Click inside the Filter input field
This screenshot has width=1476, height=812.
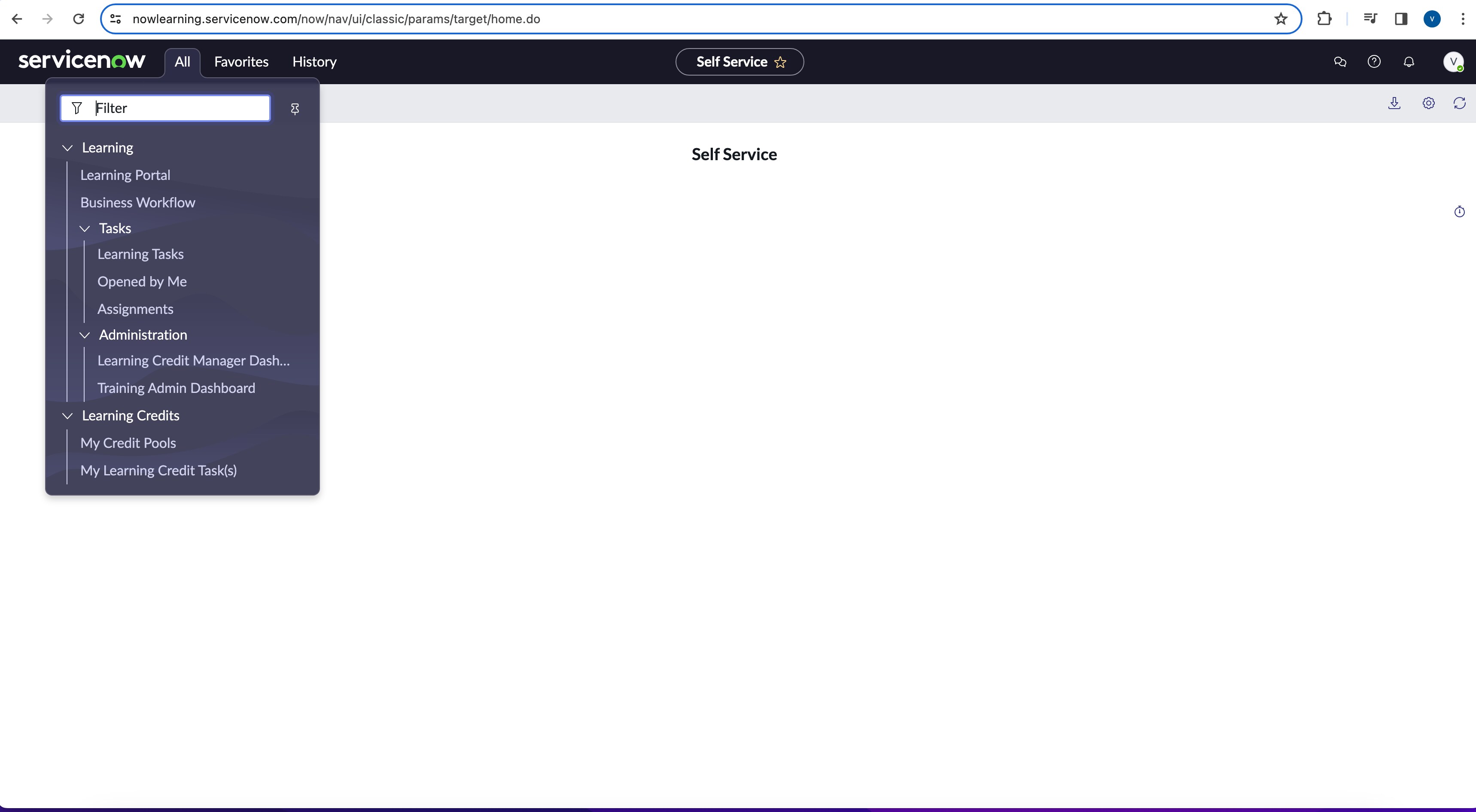tap(166, 108)
